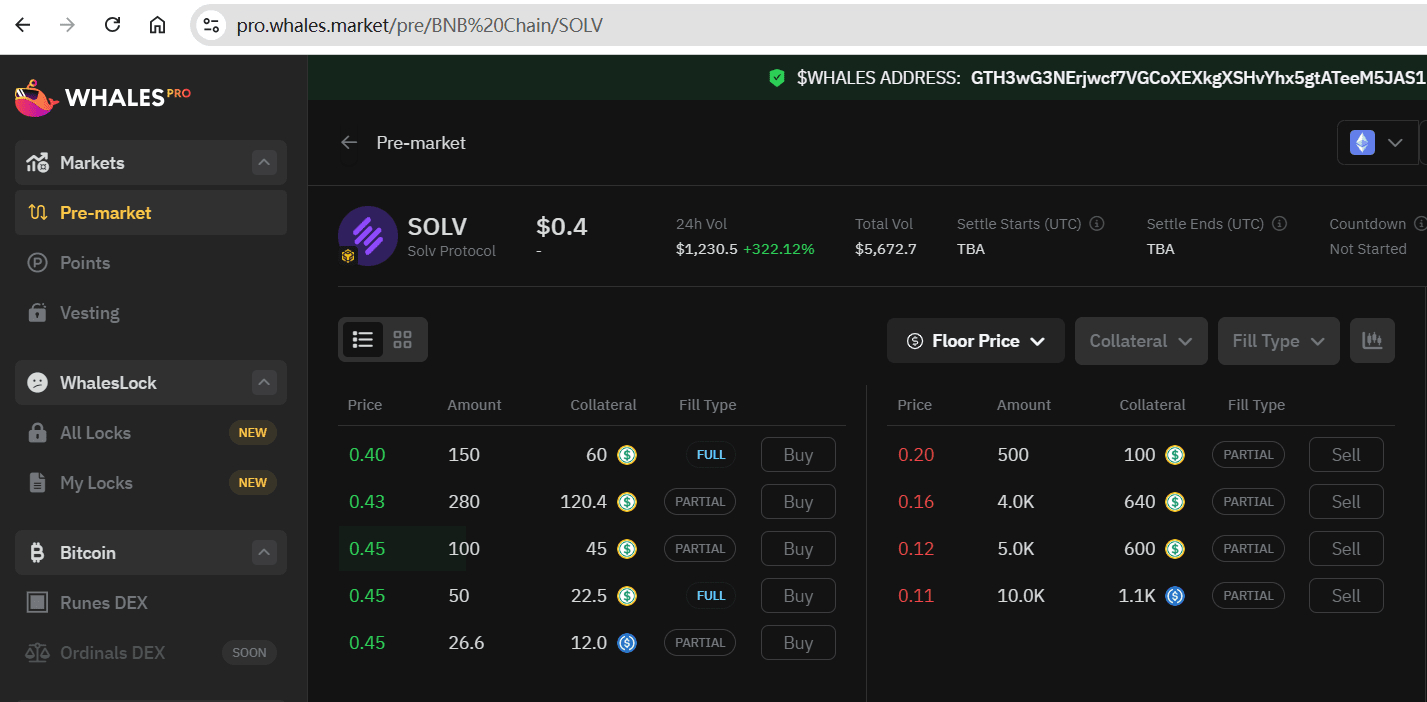Sell into the 0.11 price order
Viewport: 1427px width, 702px height.
(1346, 596)
